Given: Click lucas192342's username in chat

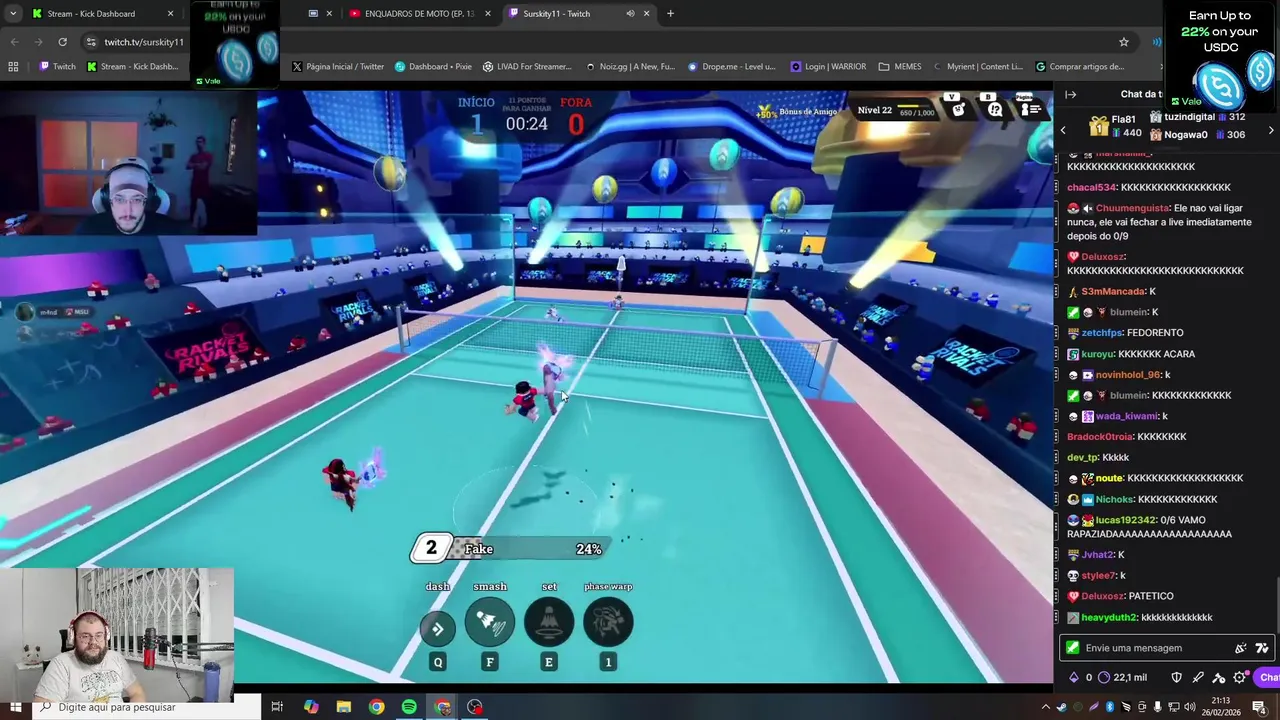Looking at the screenshot, I should point(1126,520).
